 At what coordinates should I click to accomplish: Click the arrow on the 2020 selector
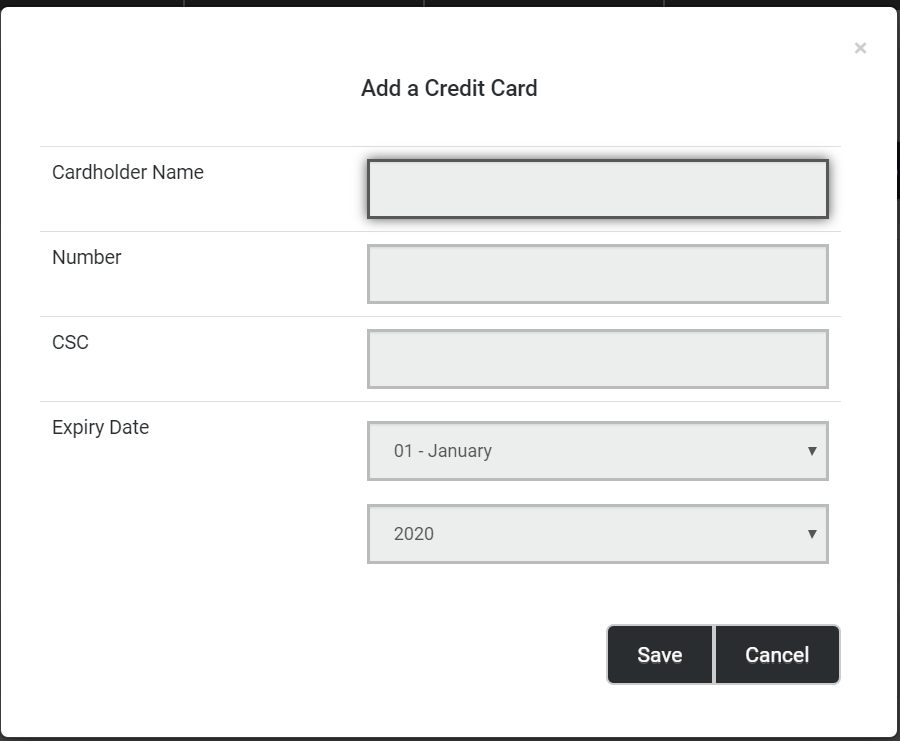point(812,534)
